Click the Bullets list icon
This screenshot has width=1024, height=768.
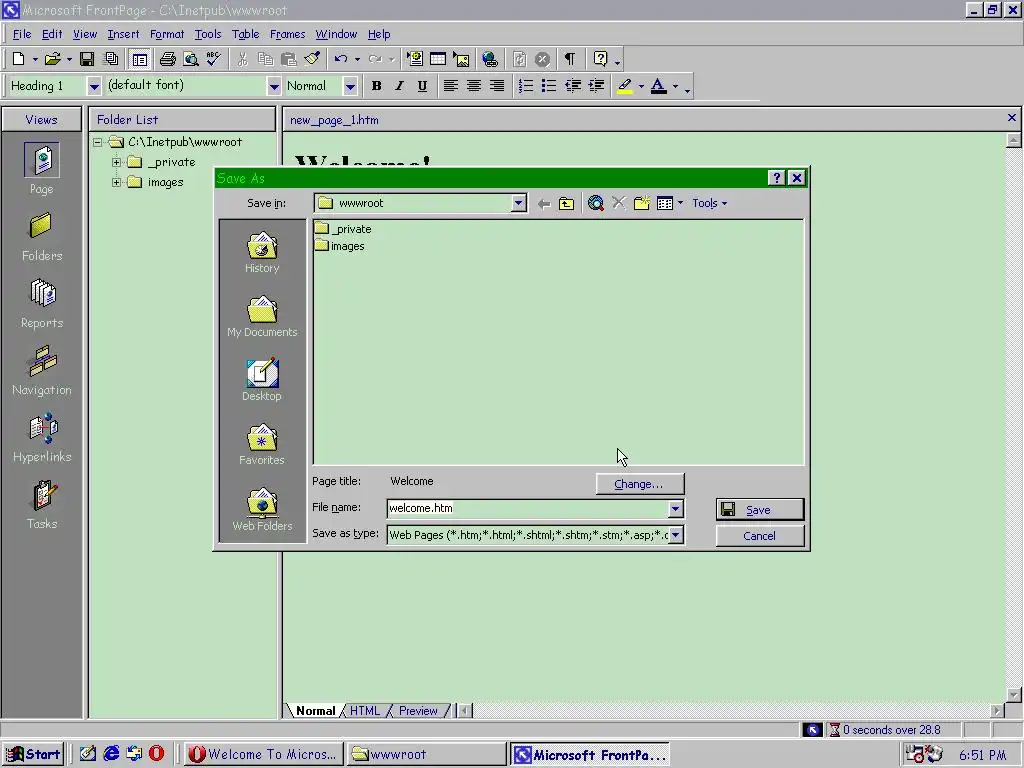point(549,86)
